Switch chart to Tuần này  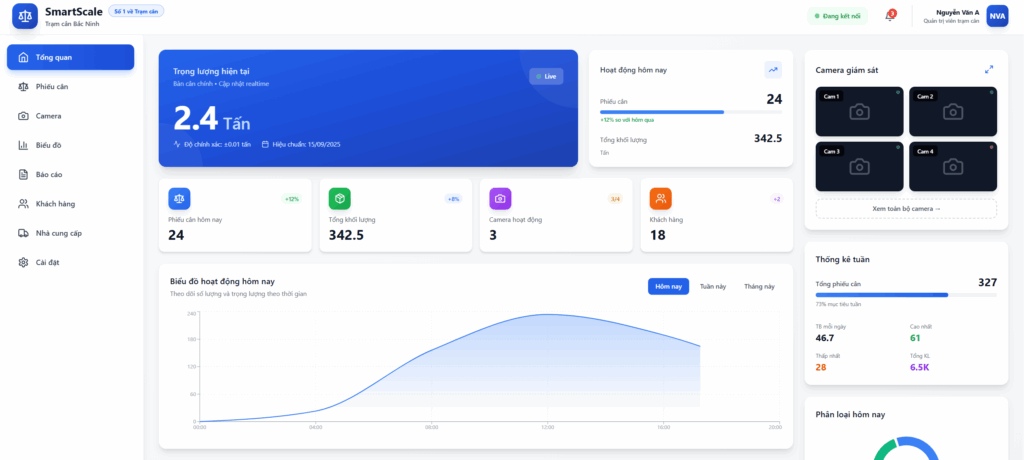tap(712, 286)
